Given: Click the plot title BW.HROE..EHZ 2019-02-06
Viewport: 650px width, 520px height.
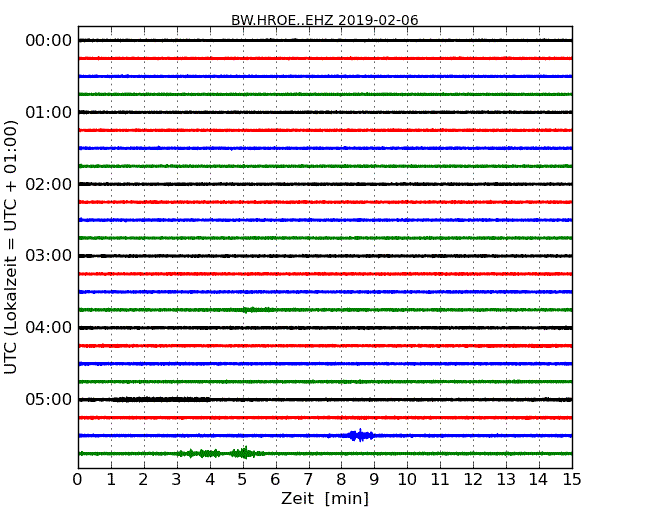Looking at the screenshot, I should pos(325,20).
